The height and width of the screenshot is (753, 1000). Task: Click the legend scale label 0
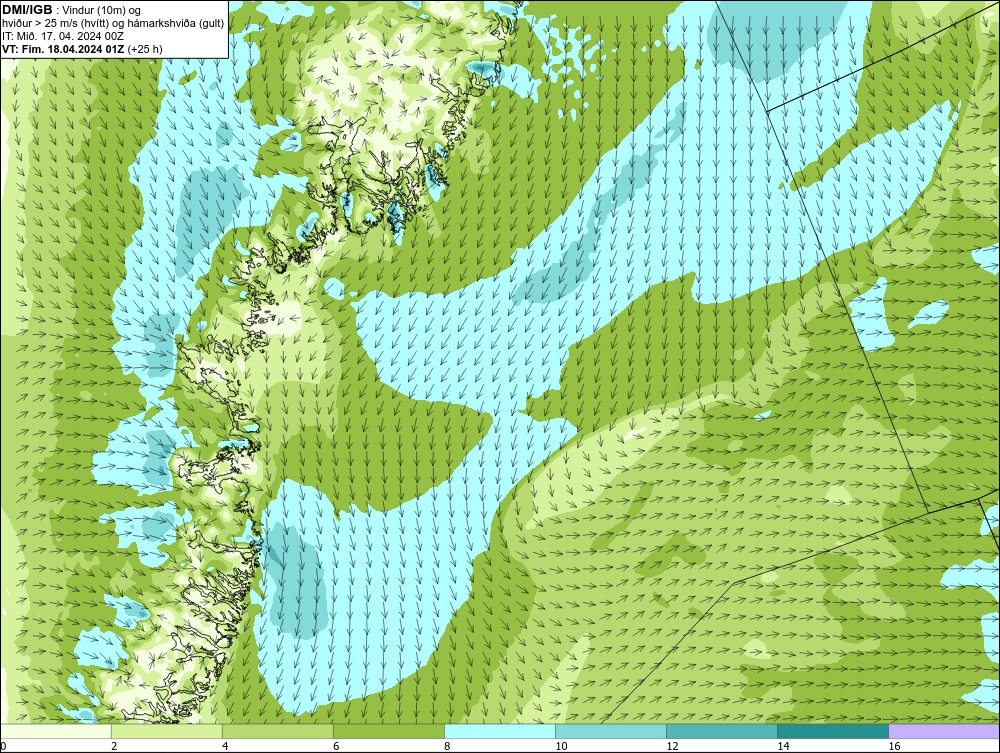[3, 746]
